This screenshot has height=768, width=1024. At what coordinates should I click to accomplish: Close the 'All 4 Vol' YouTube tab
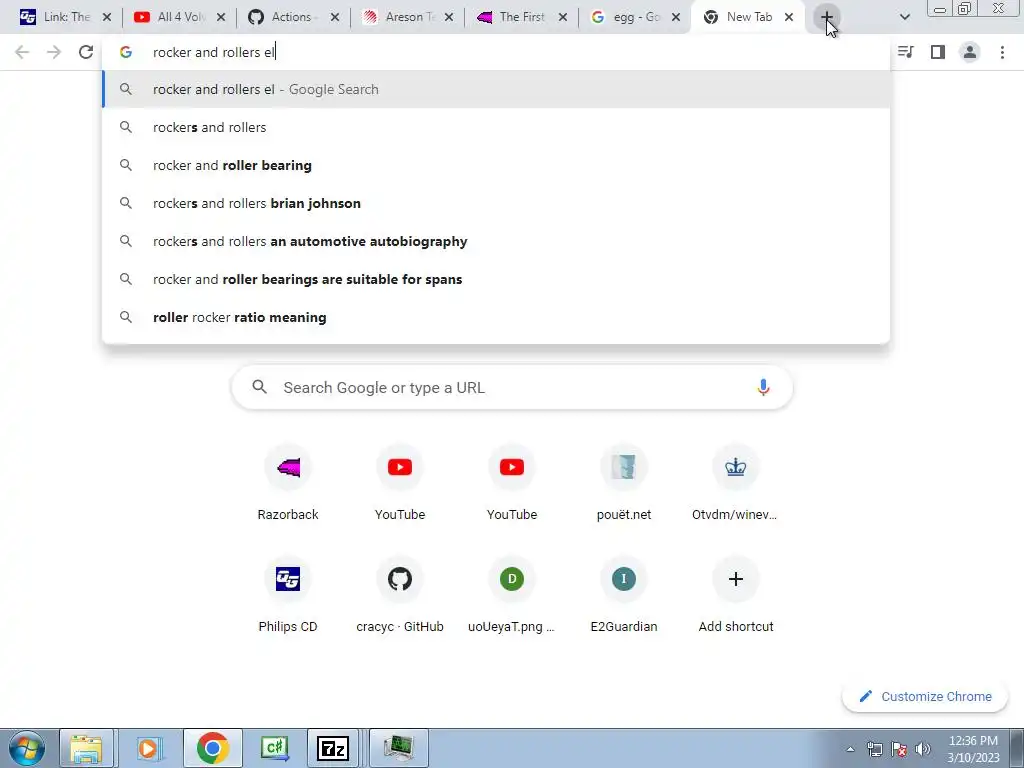(221, 17)
